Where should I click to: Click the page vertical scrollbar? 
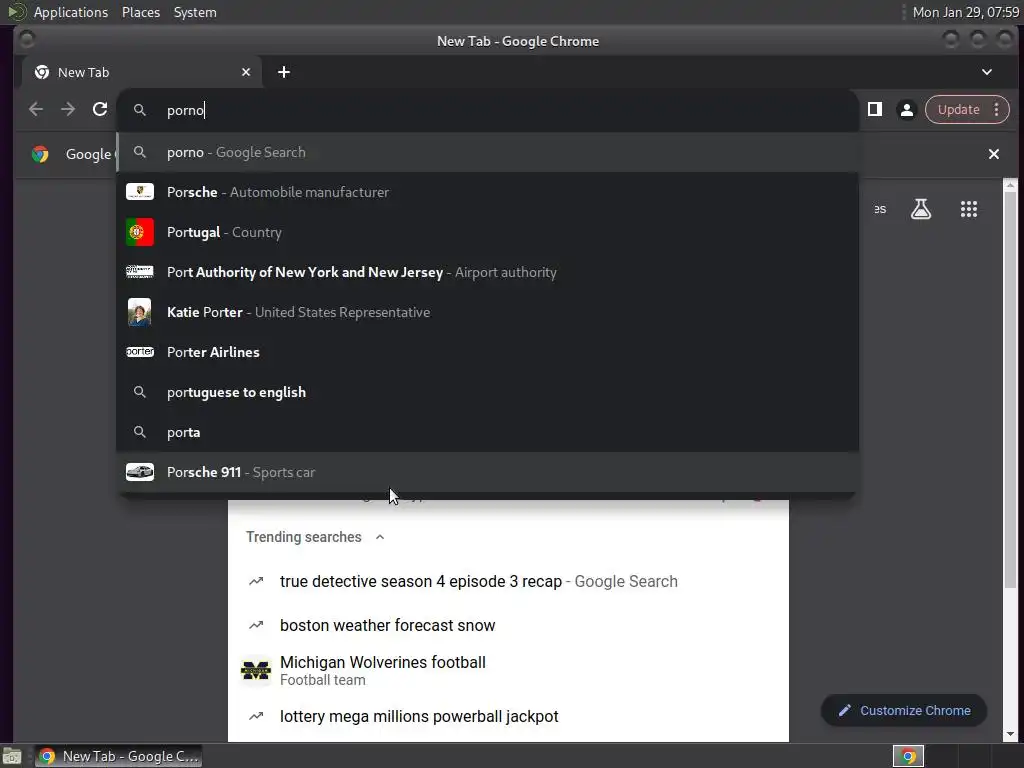pos(1010,392)
